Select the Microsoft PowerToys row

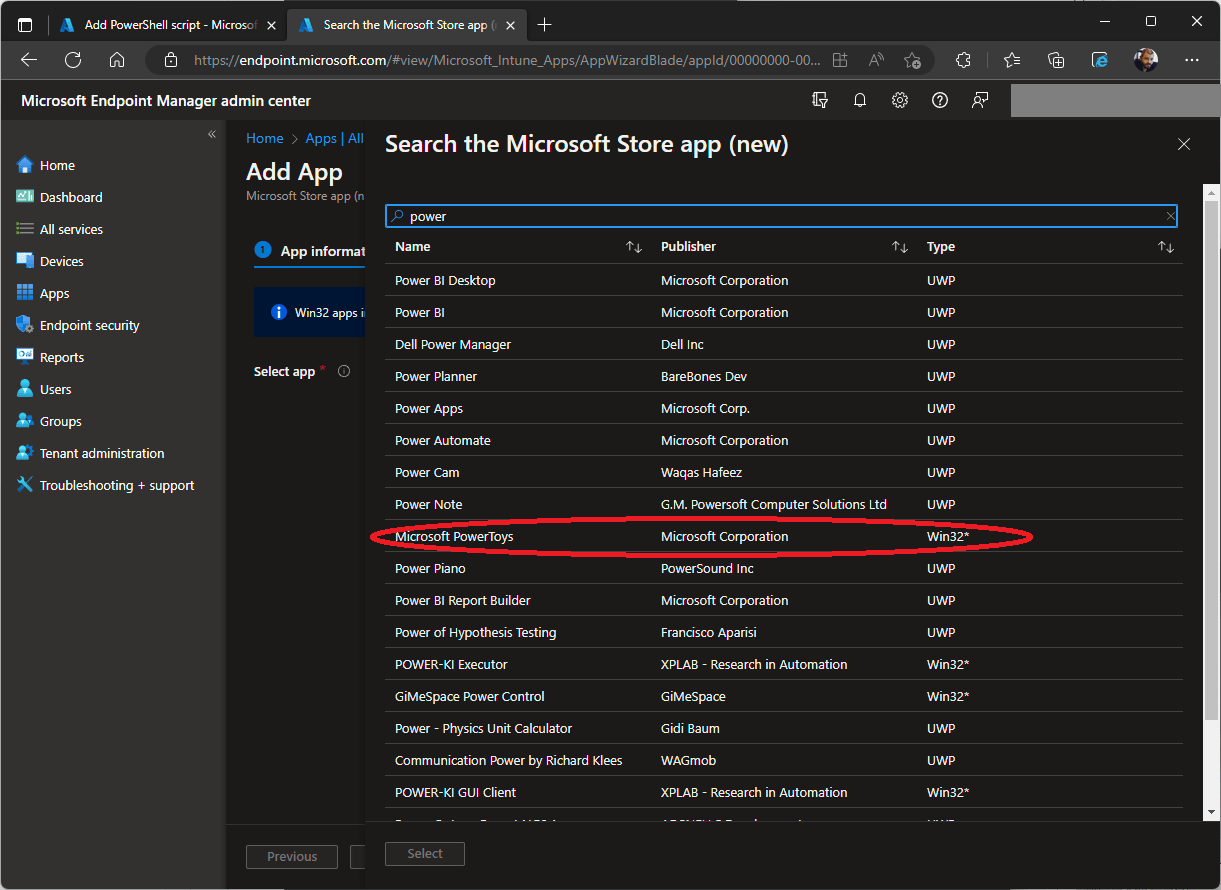tap(784, 536)
